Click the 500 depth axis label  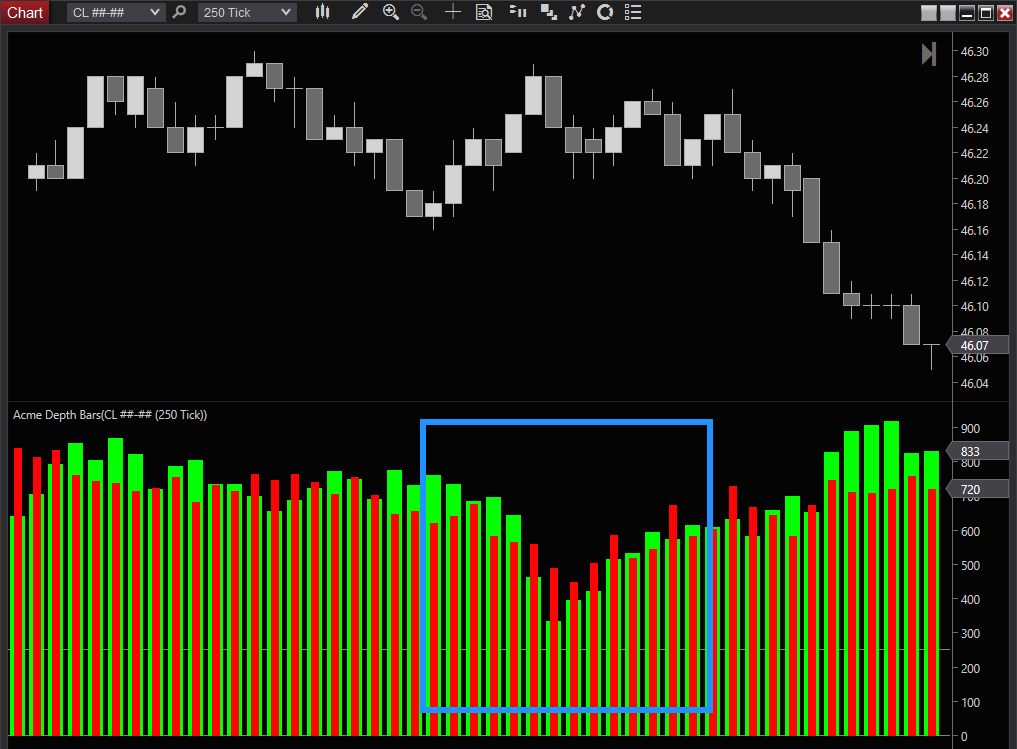click(970, 565)
